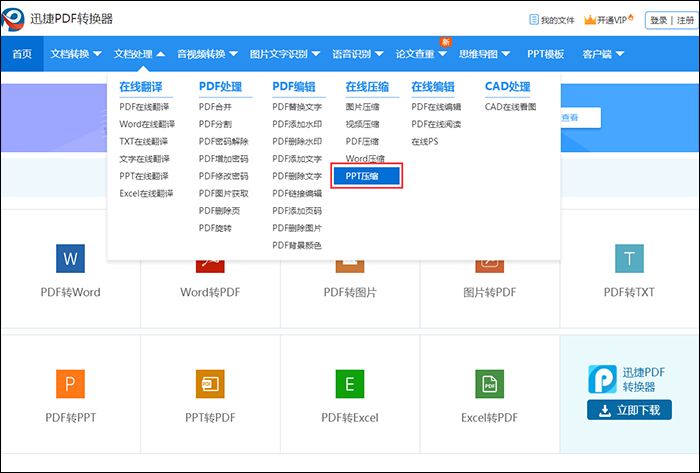
Task: Click the 立即下载 button
Action: 629,410
